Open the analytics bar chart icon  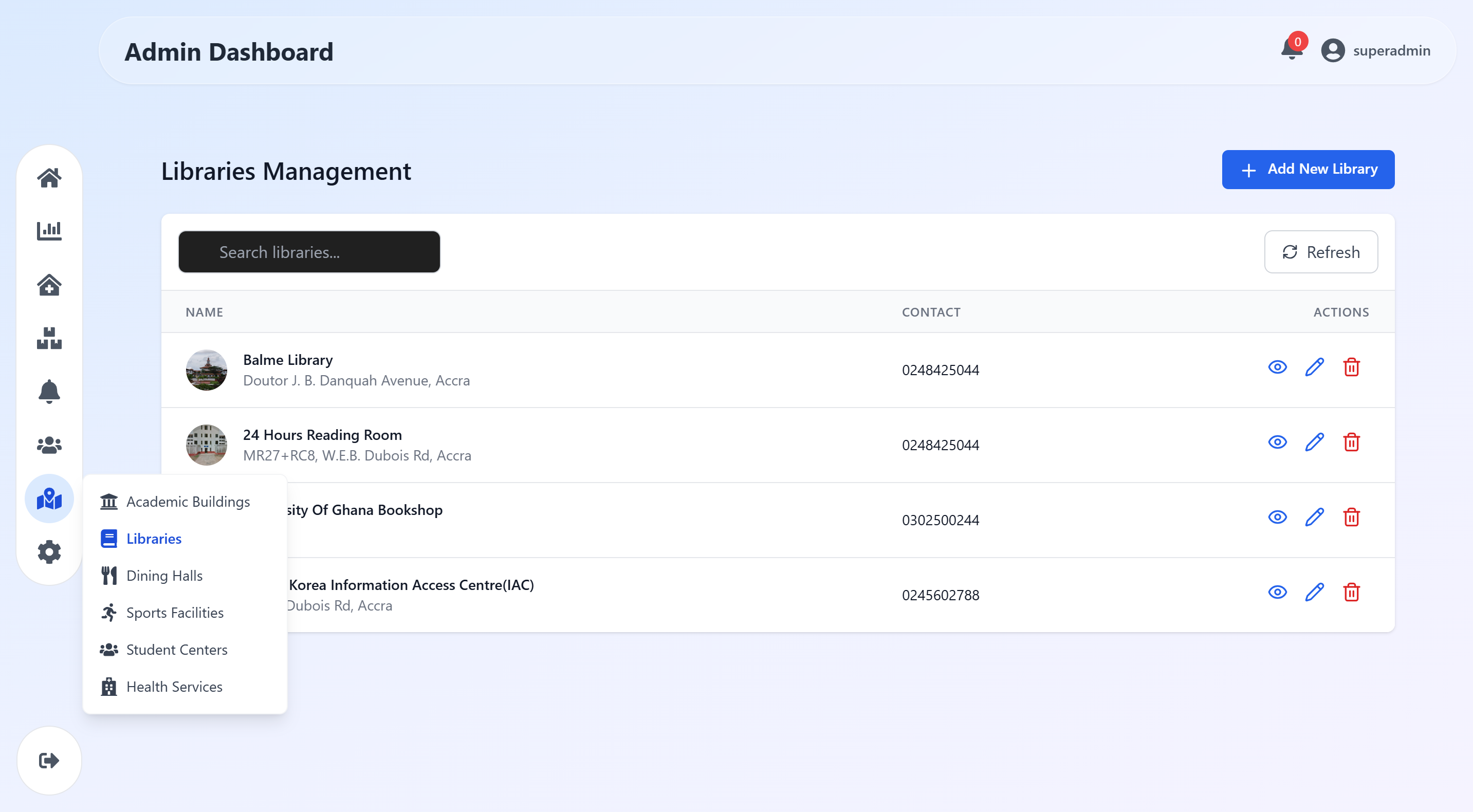(49, 231)
